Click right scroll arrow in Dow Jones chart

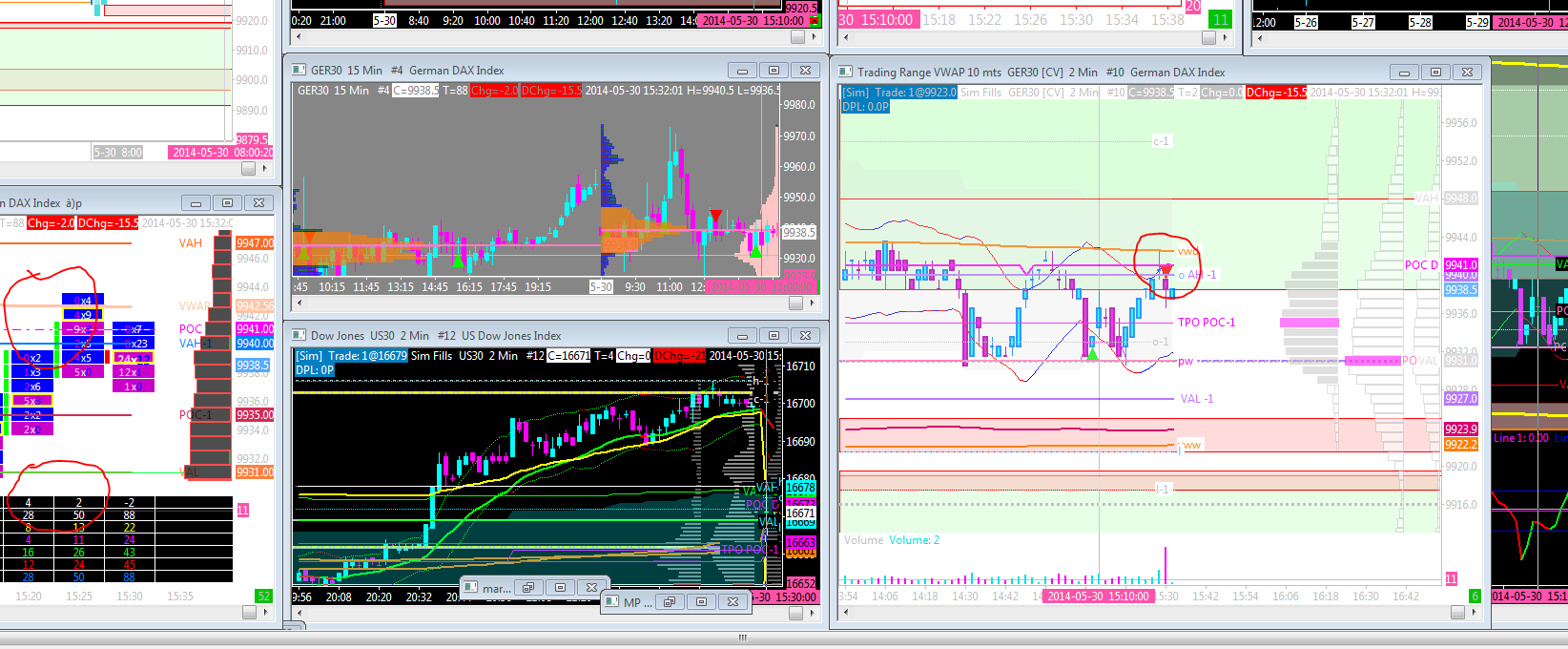812,614
